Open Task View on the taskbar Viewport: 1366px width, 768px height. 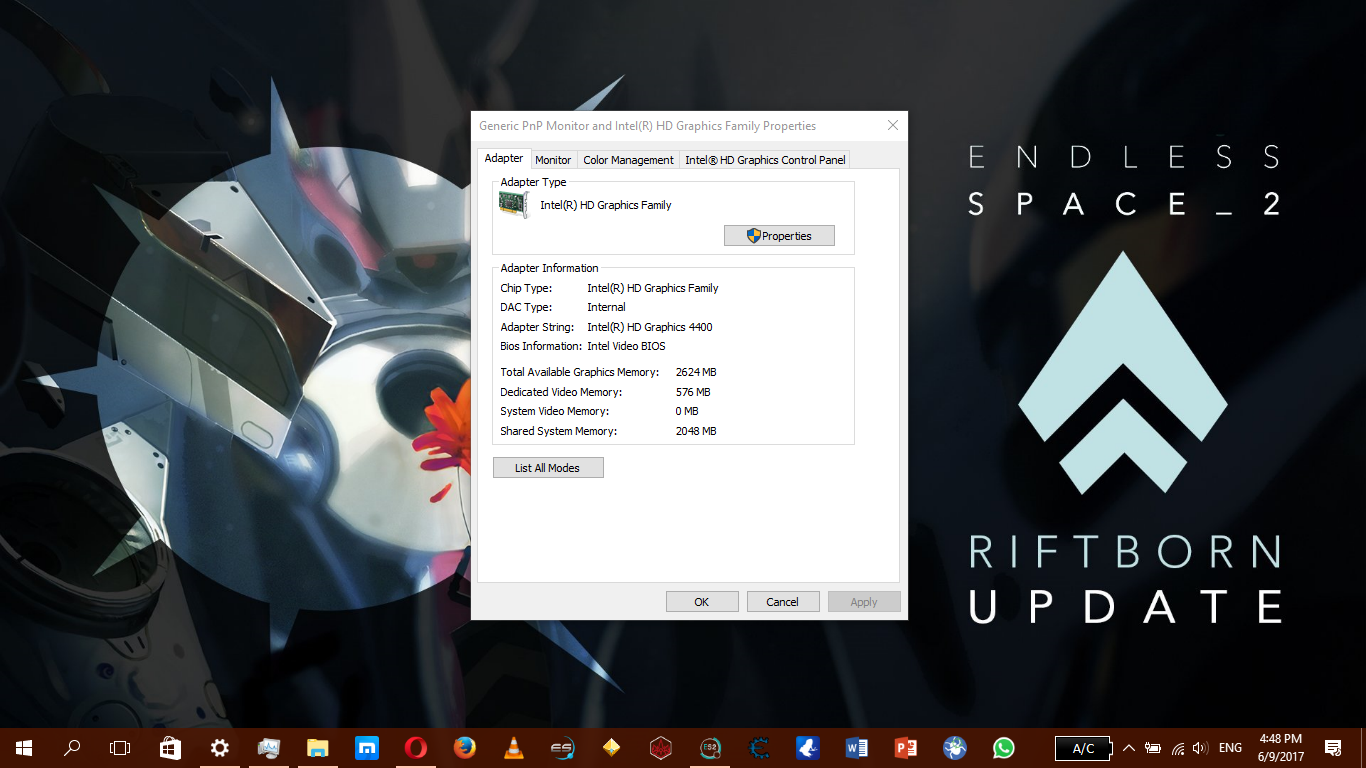click(x=120, y=748)
